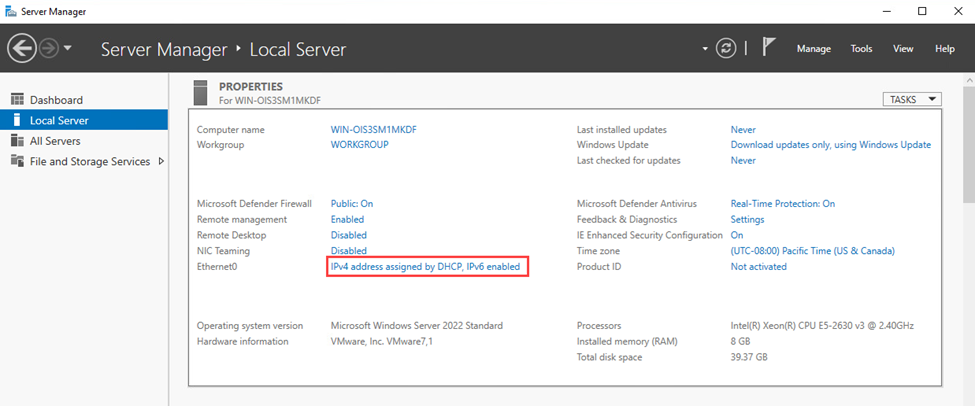Click the PROPERTIES server tower icon

200,92
